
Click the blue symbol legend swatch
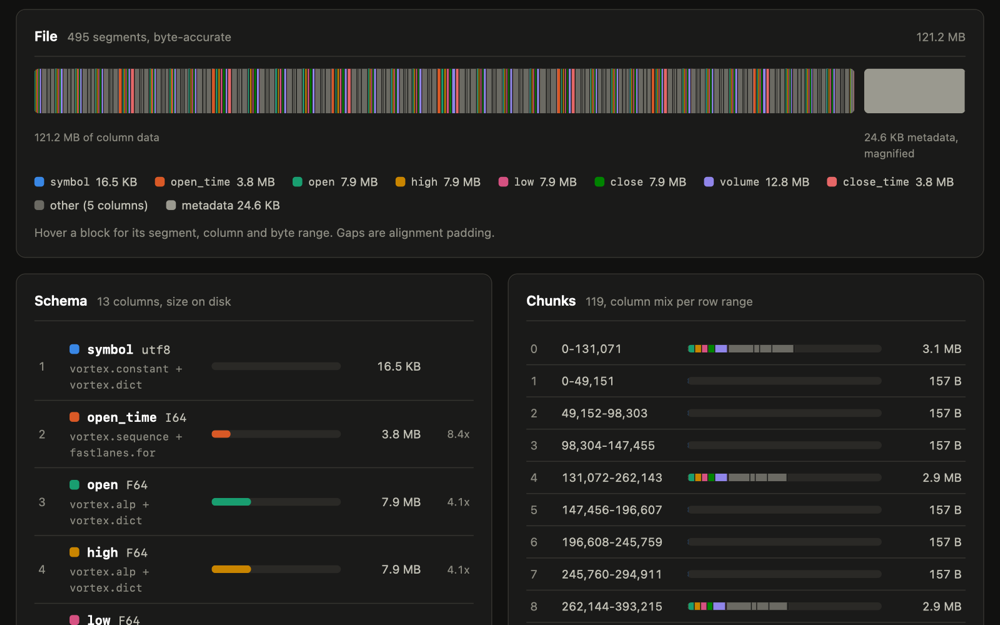[39, 182]
